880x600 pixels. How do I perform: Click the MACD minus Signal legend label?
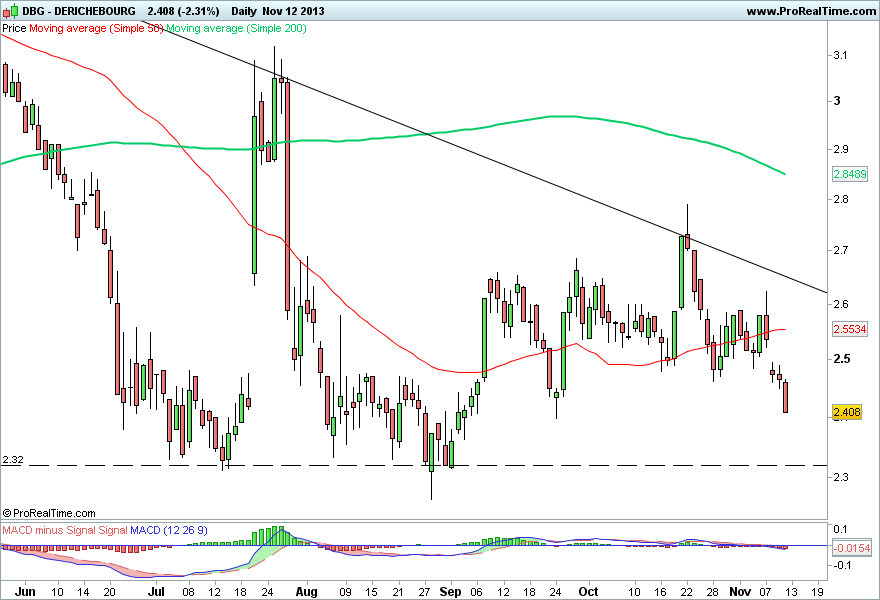tap(49, 530)
